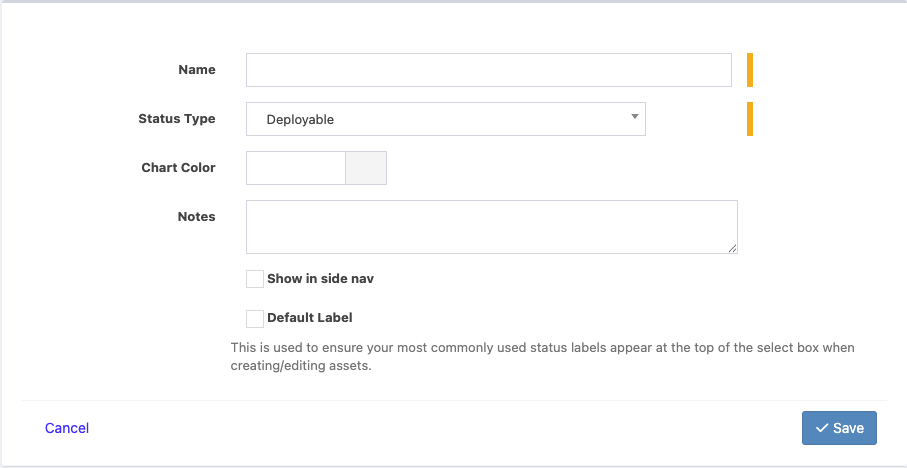Open the Status Type dropdown showing Deployable
The width and height of the screenshot is (907, 468).
coord(445,119)
